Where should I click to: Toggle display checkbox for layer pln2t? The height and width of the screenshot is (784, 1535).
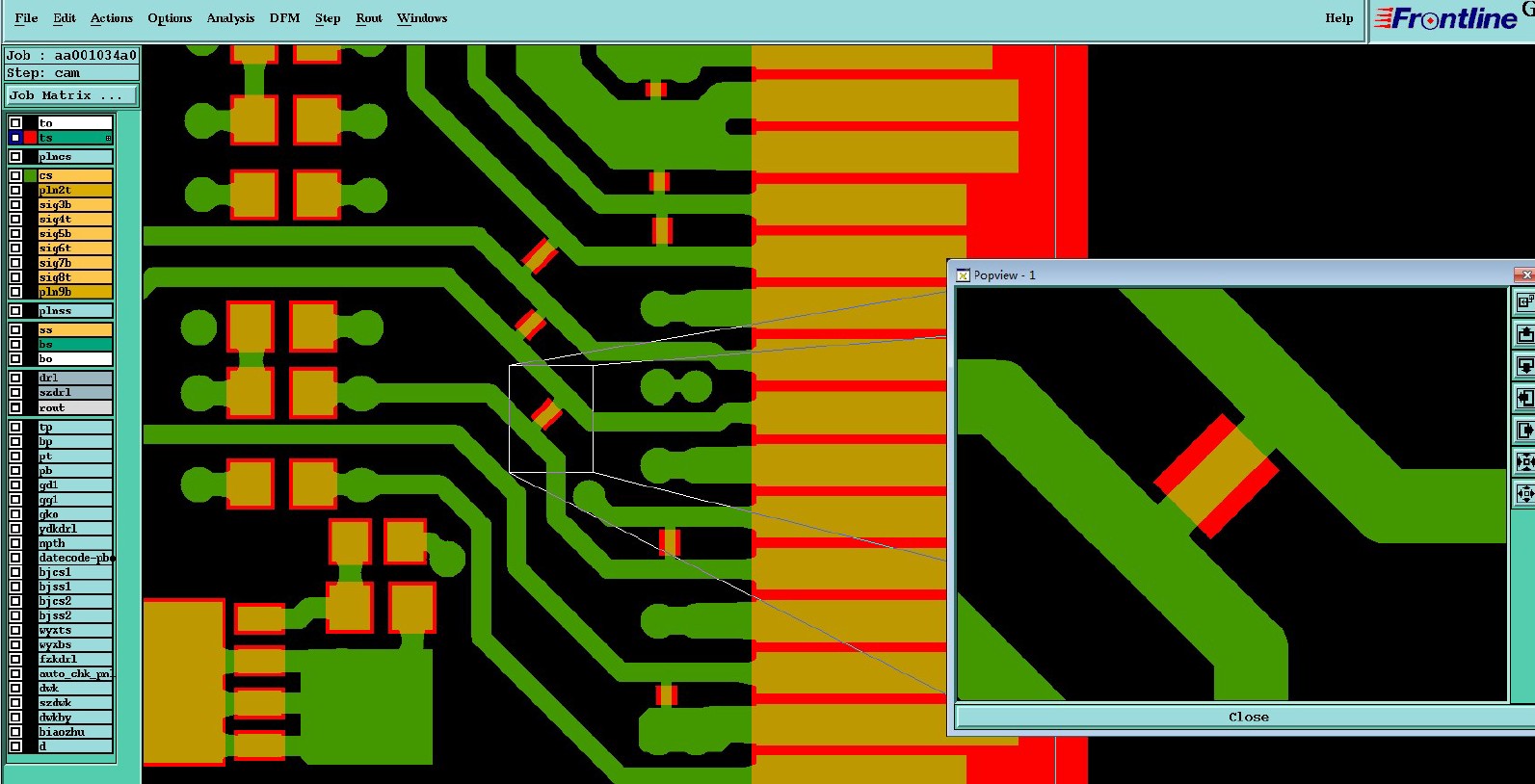tap(15, 190)
